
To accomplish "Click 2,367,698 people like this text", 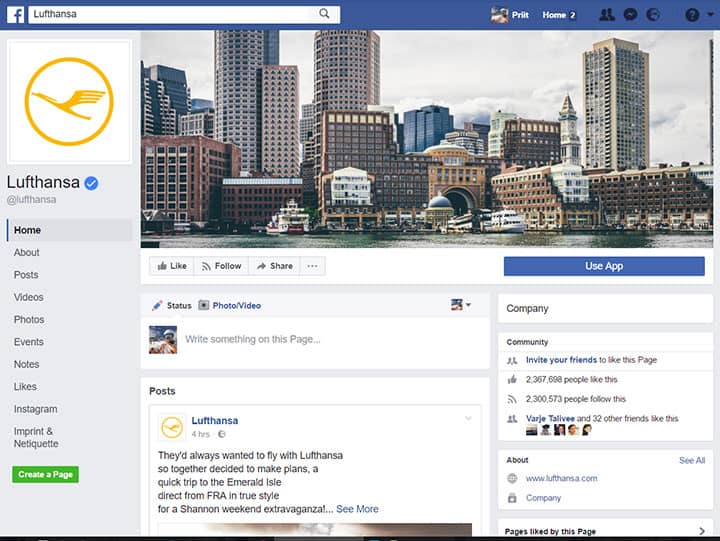I will 572,379.
